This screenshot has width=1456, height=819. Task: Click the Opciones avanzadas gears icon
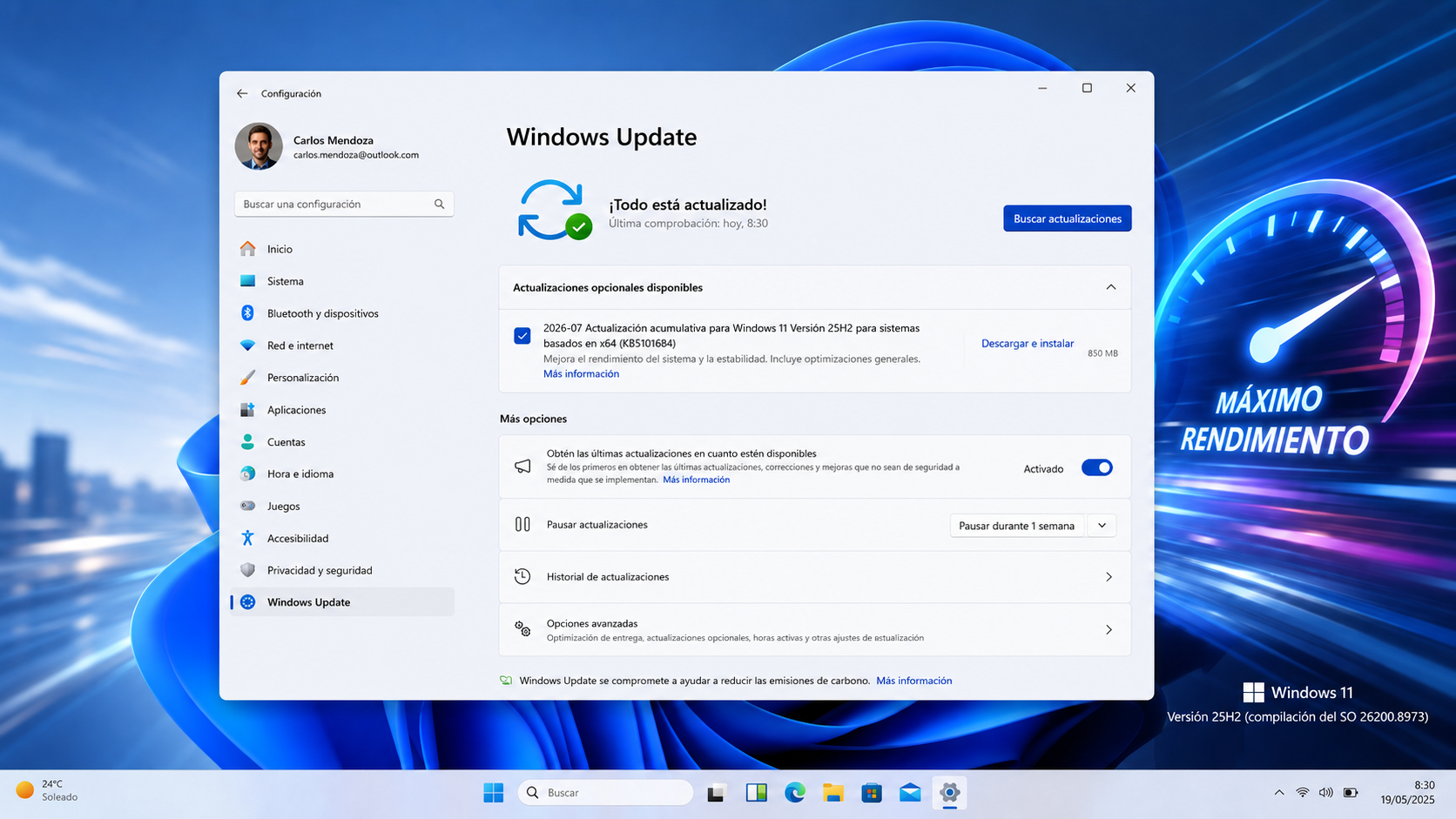click(522, 629)
